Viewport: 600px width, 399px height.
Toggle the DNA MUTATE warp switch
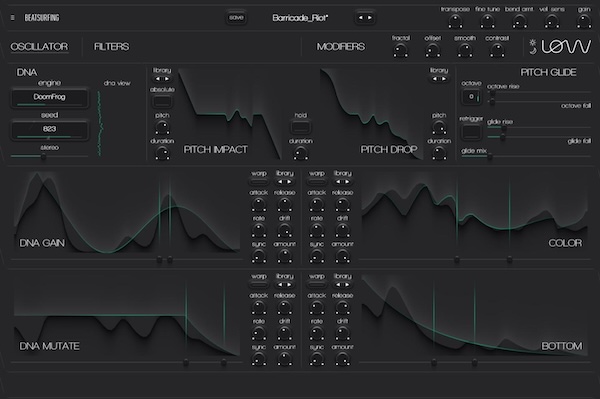(259, 285)
